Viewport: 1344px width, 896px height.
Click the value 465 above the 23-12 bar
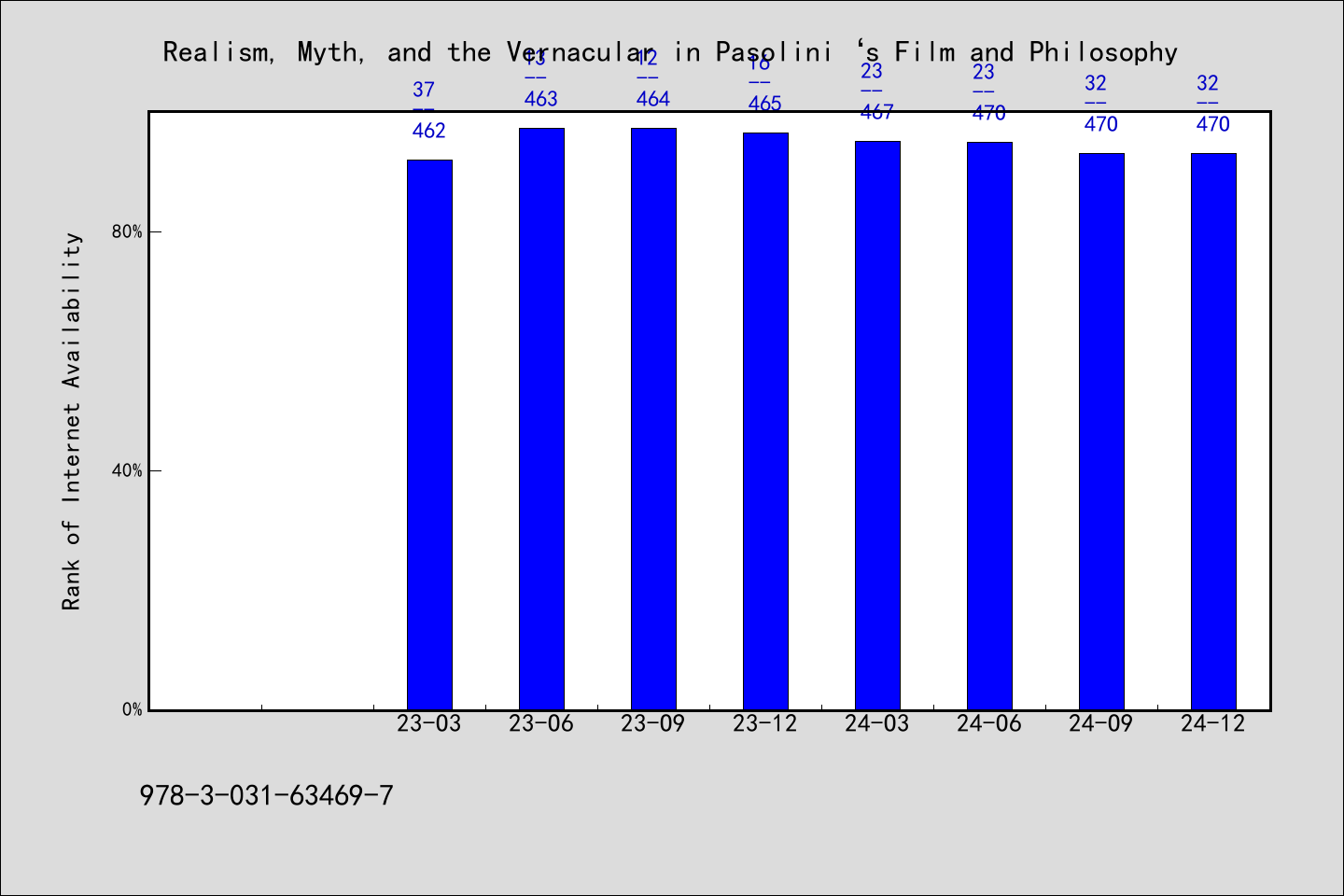tap(765, 104)
